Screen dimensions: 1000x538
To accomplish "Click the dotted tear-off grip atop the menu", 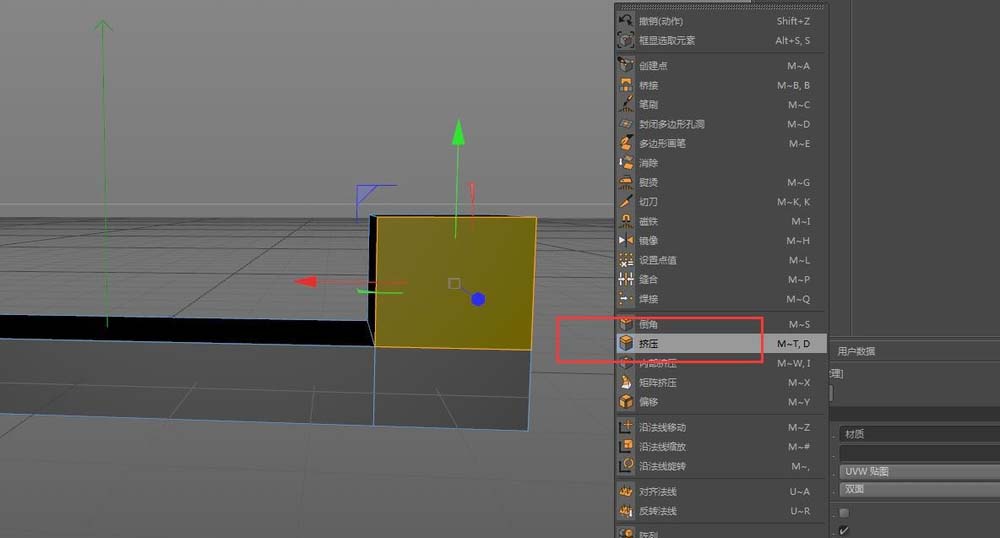I will [721, 6].
